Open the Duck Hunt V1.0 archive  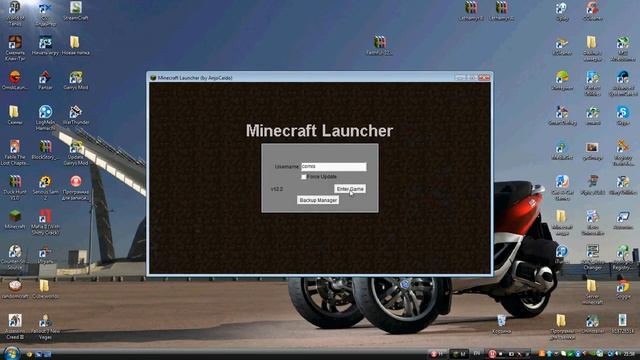click(15, 188)
